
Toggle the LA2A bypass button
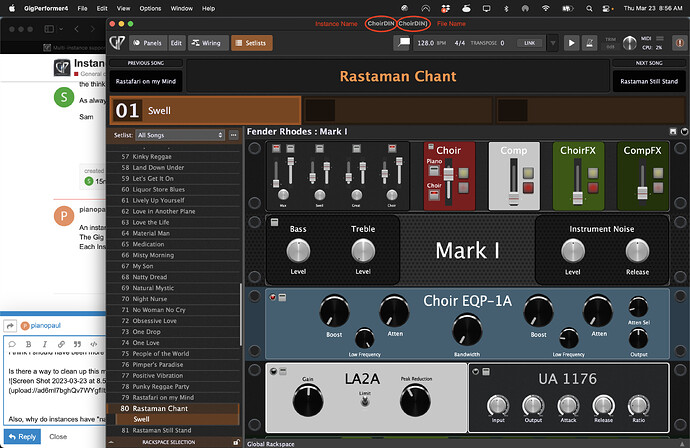[274, 372]
